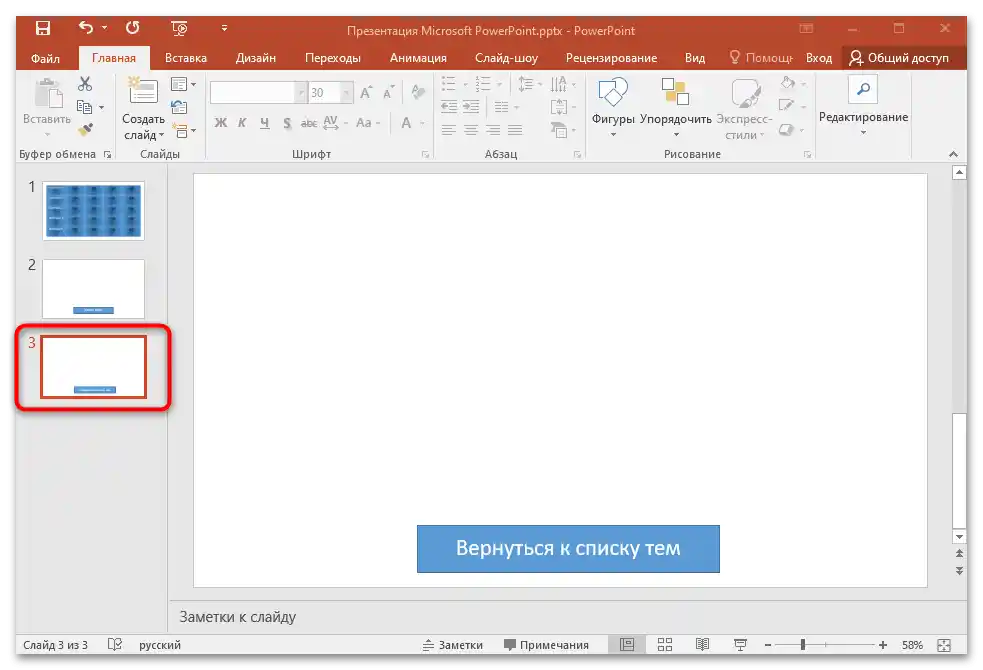Open the Дизайн ribbon tab
This screenshot has width=983, height=670.
point(255,58)
